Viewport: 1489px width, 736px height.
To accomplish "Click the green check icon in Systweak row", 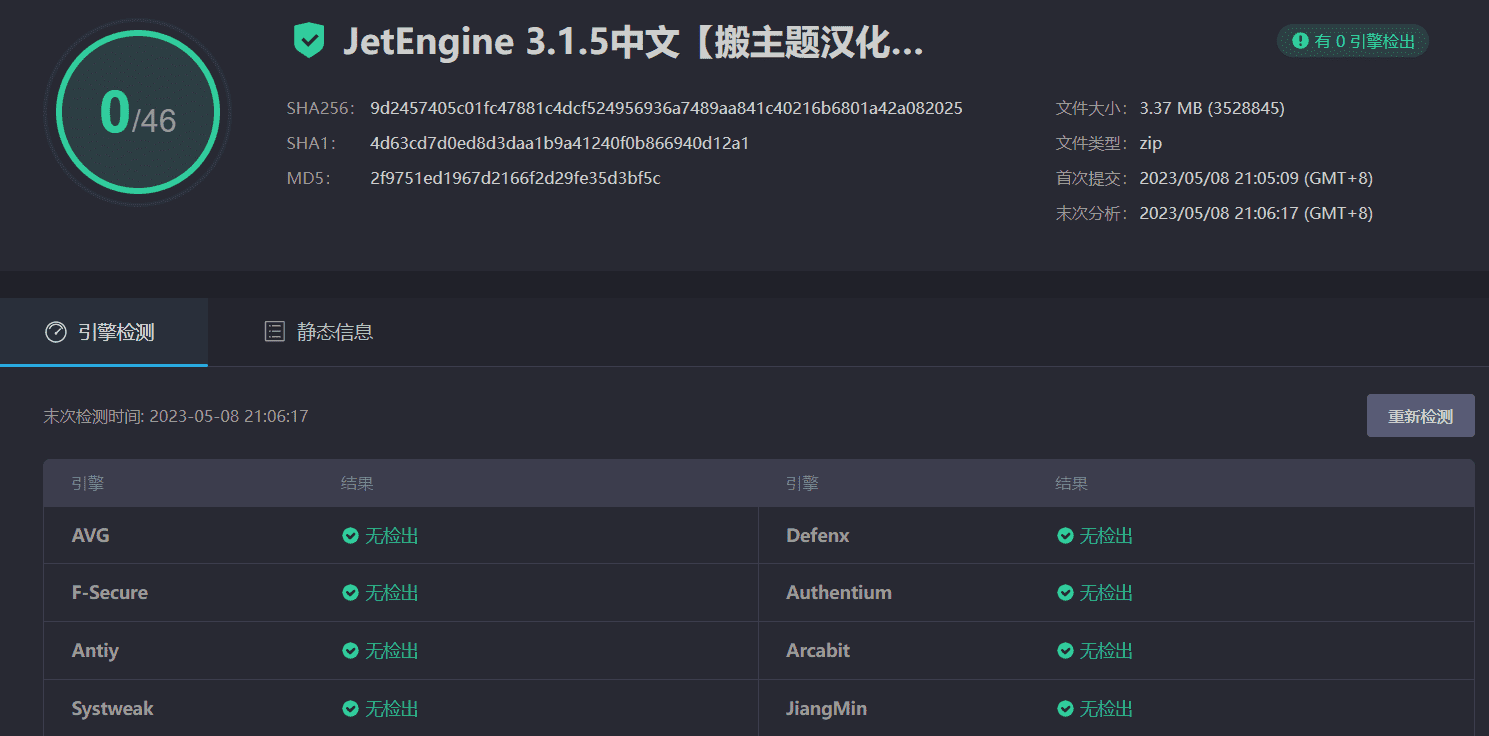I will coord(350,709).
